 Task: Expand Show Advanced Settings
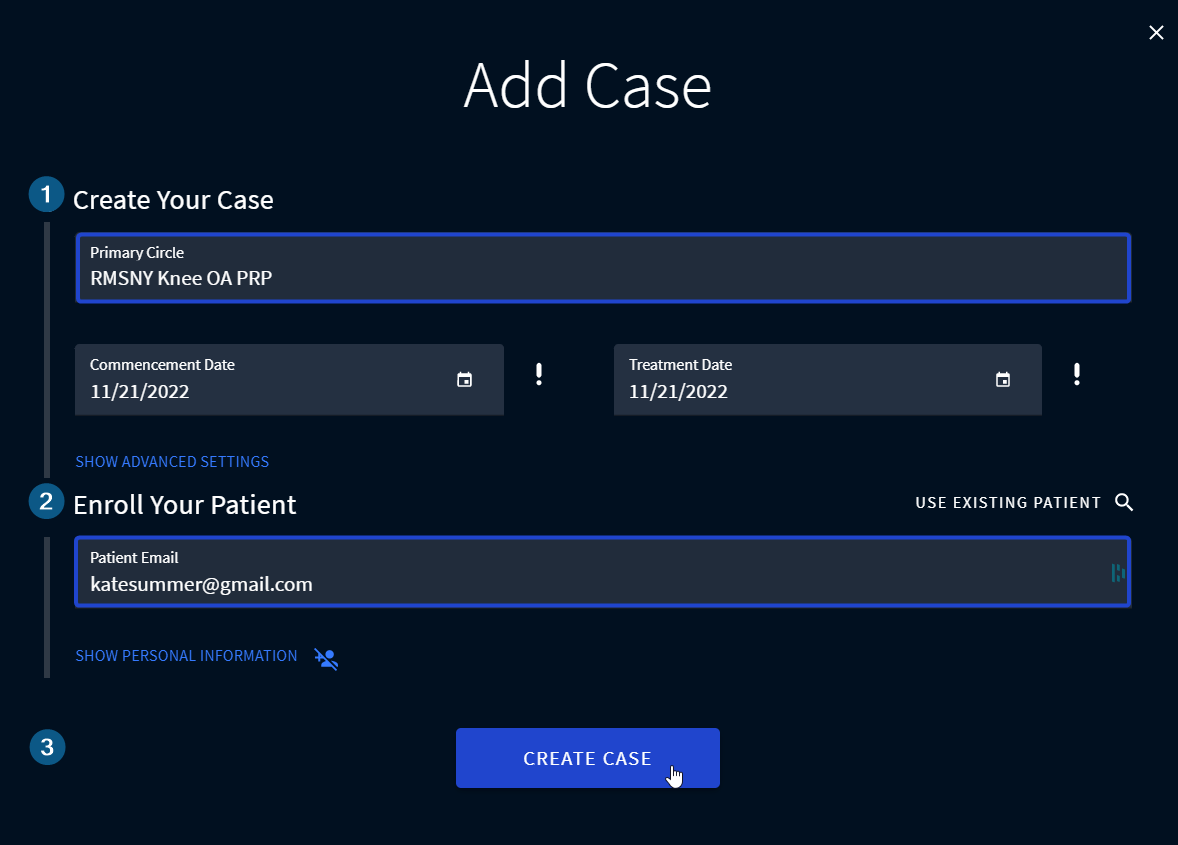(172, 462)
